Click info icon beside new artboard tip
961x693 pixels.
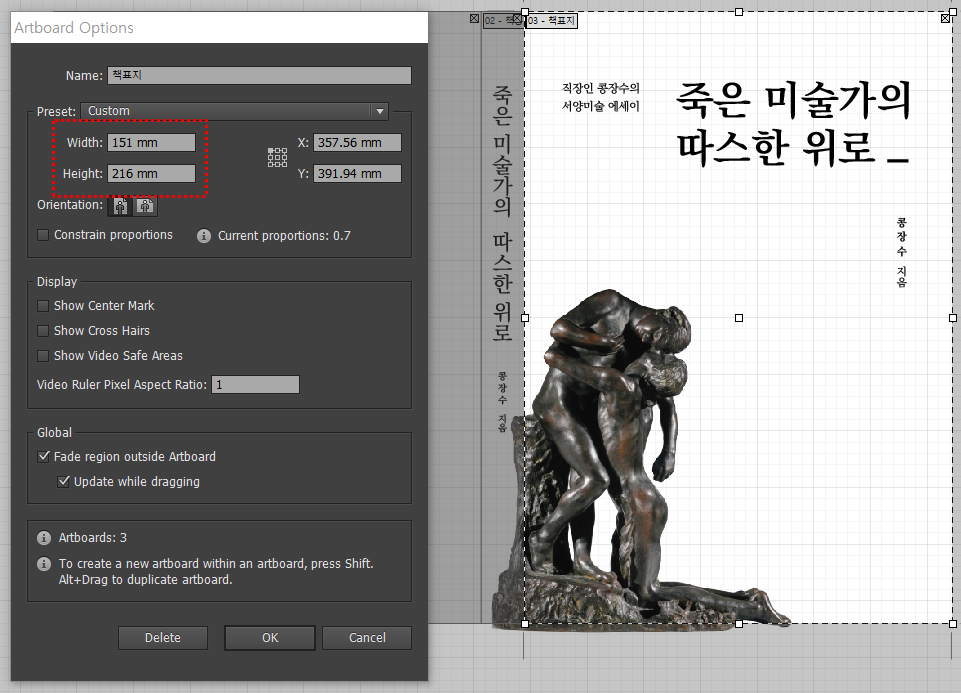(44, 564)
